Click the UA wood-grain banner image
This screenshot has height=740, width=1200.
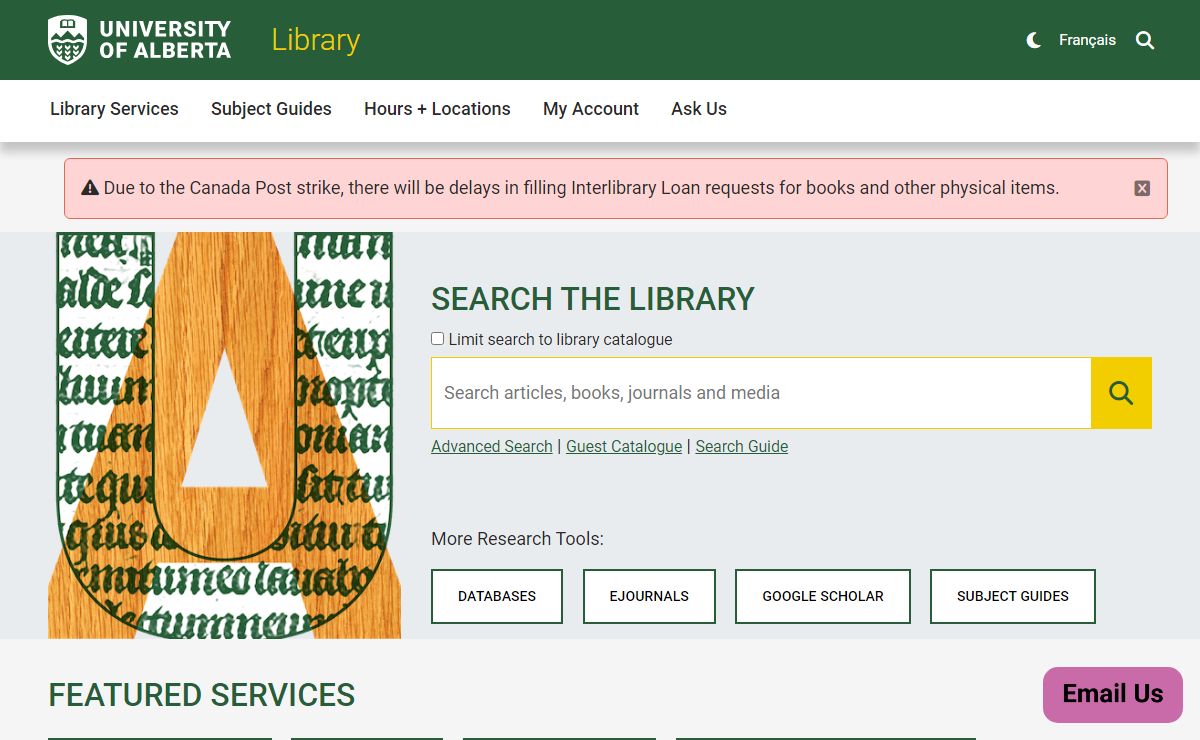pos(224,435)
